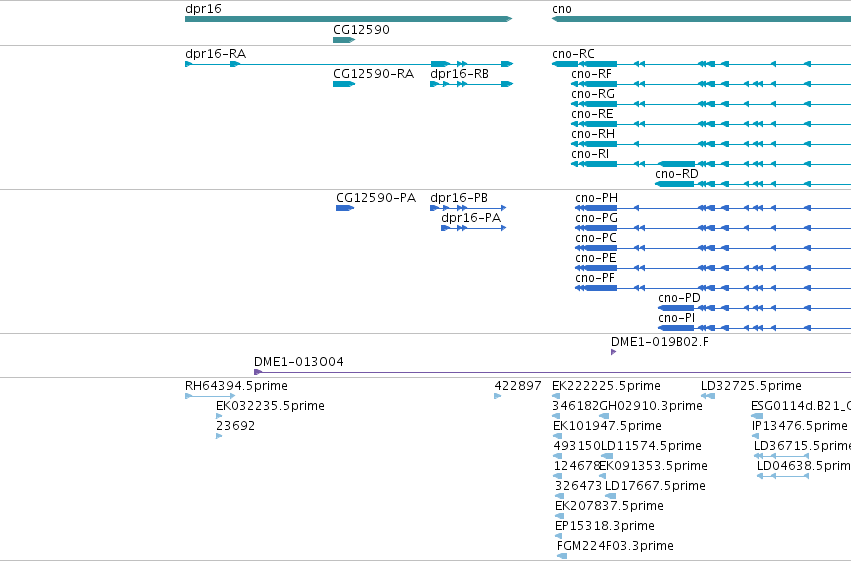Select the GH02910.3prime EST label
The height and width of the screenshot is (561, 851).
[x=651, y=406]
